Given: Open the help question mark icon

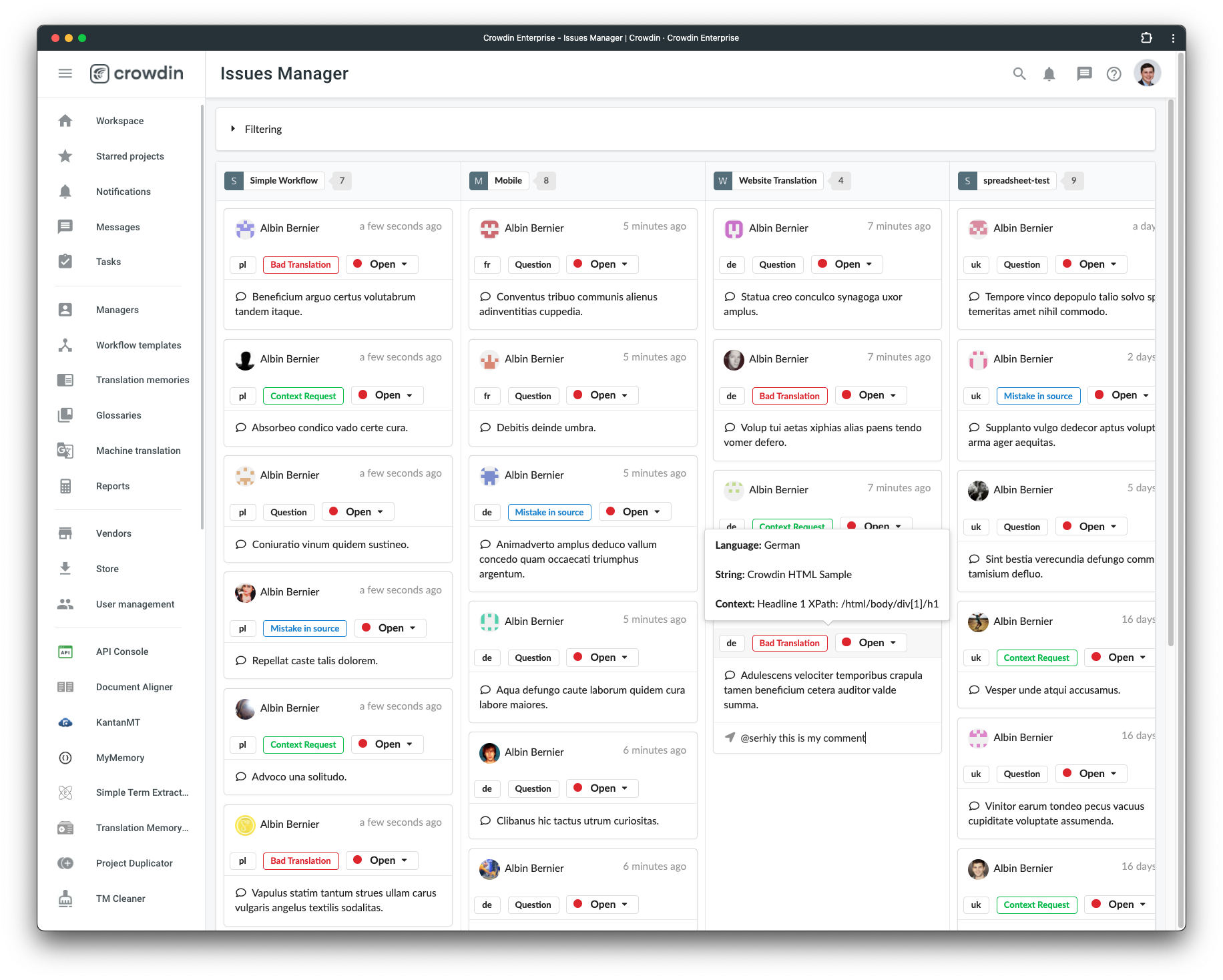Looking at the screenshot, I should point(1114,73).
